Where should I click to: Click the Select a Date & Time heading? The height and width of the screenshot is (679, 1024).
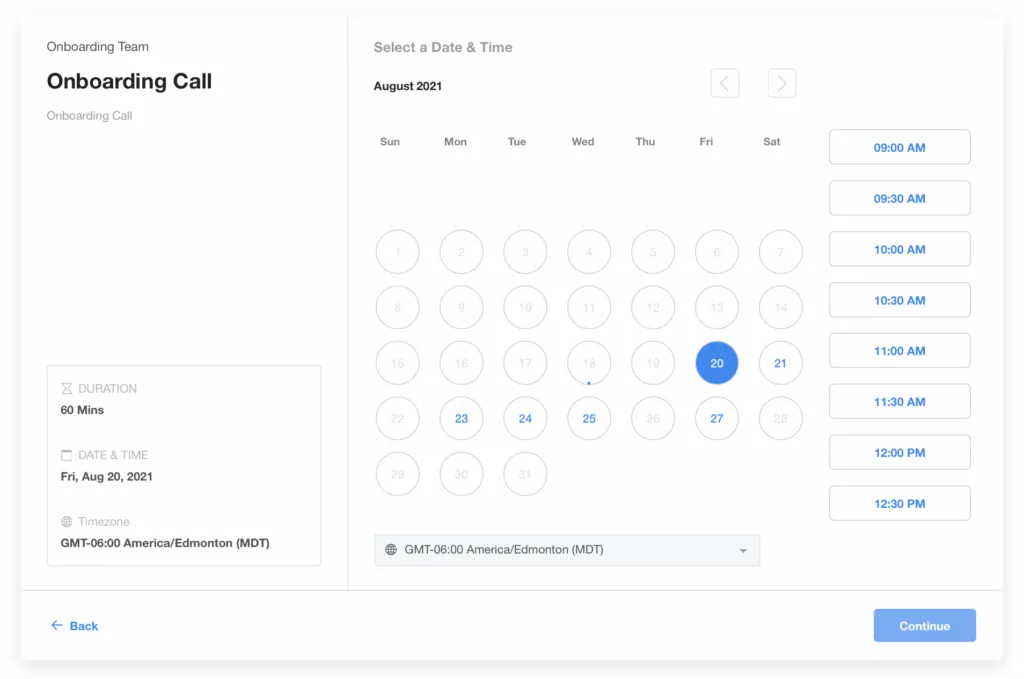[x=443, y=47]
